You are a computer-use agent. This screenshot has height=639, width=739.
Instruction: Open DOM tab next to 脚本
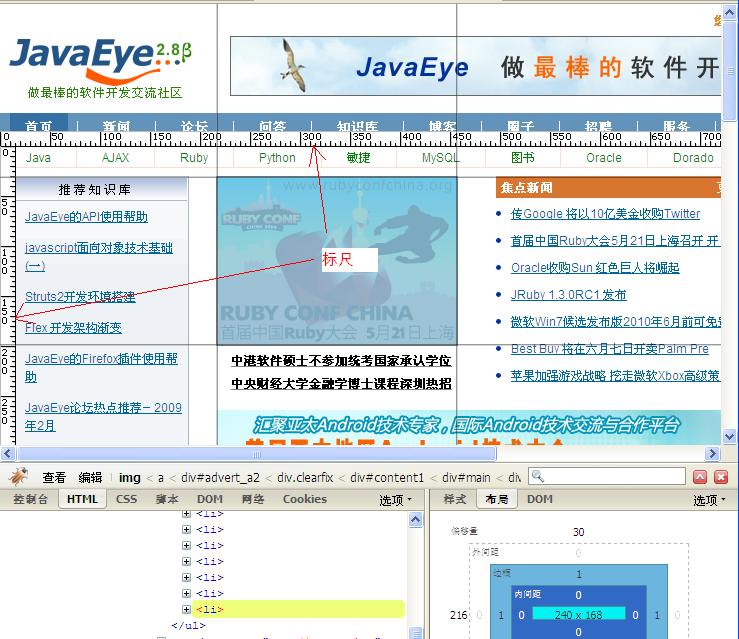click(x=210, y=499)
